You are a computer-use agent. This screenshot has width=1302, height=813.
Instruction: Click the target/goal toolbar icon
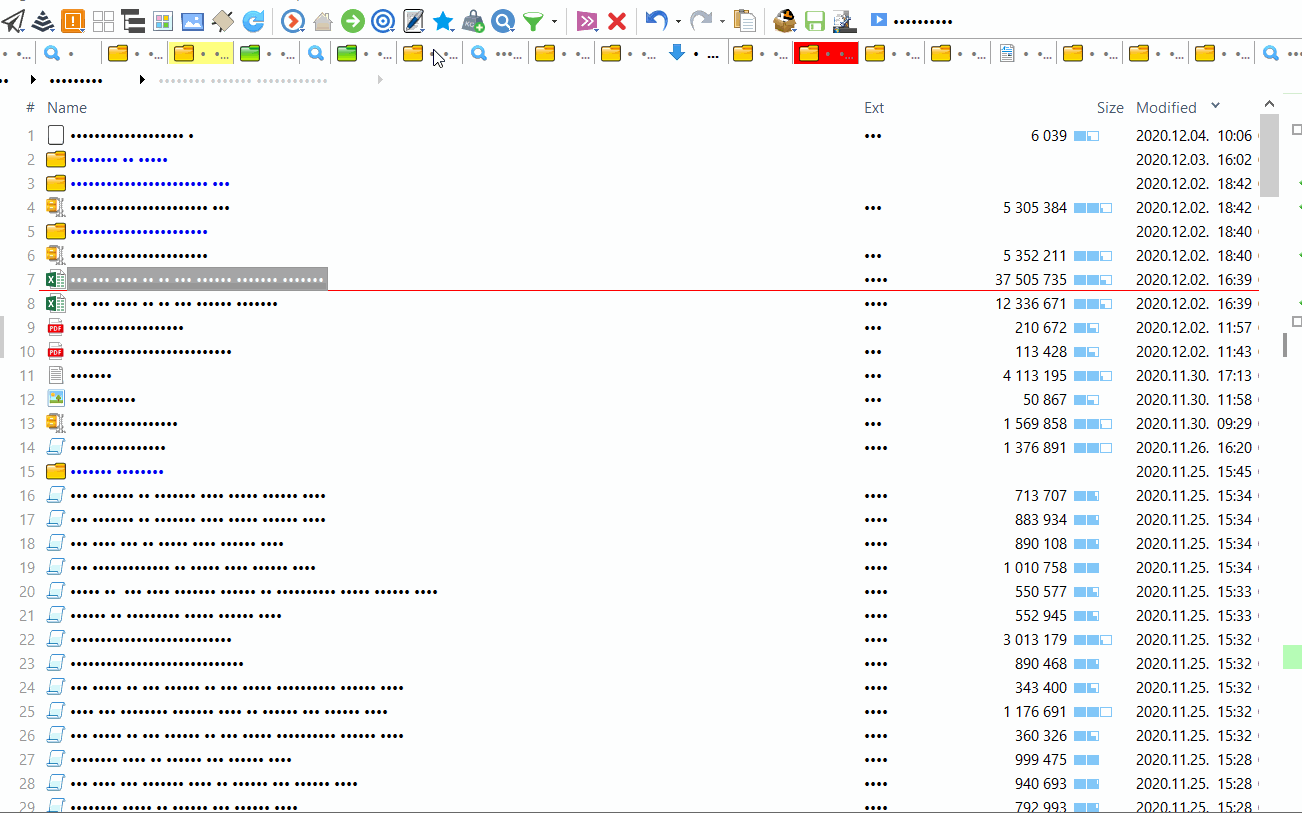pos(383,20)
